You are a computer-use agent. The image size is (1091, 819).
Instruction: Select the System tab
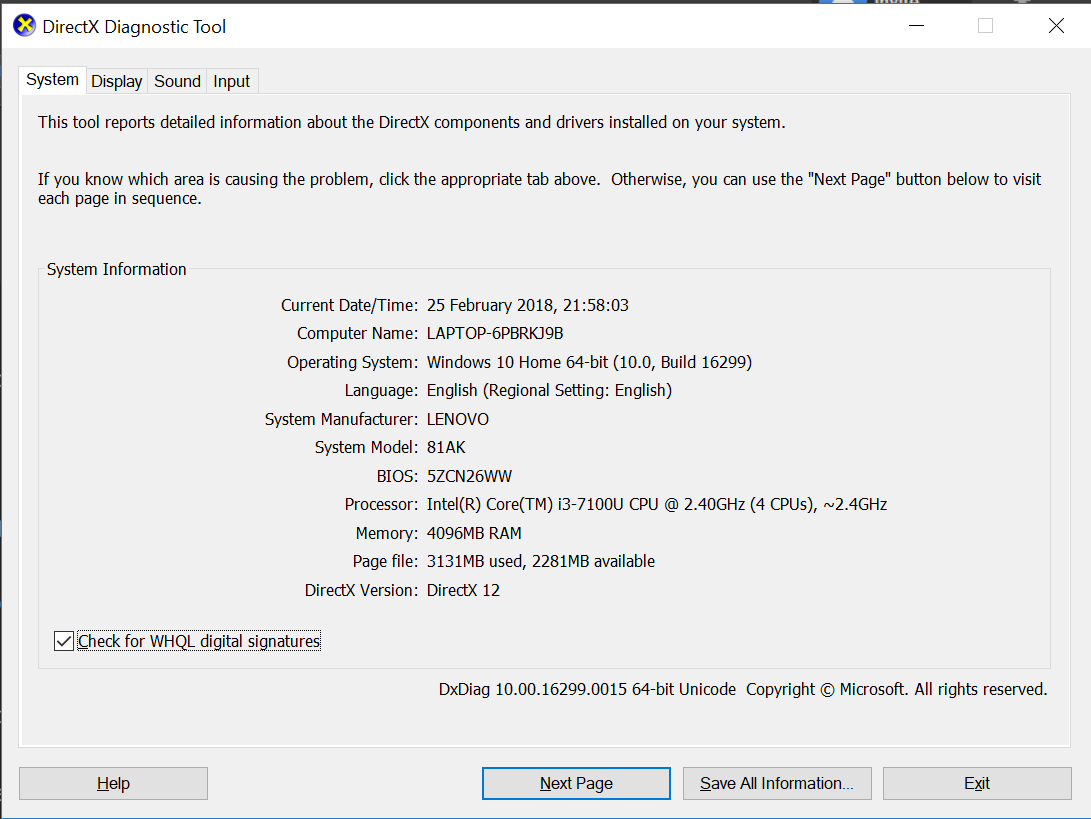pos(53,80)
